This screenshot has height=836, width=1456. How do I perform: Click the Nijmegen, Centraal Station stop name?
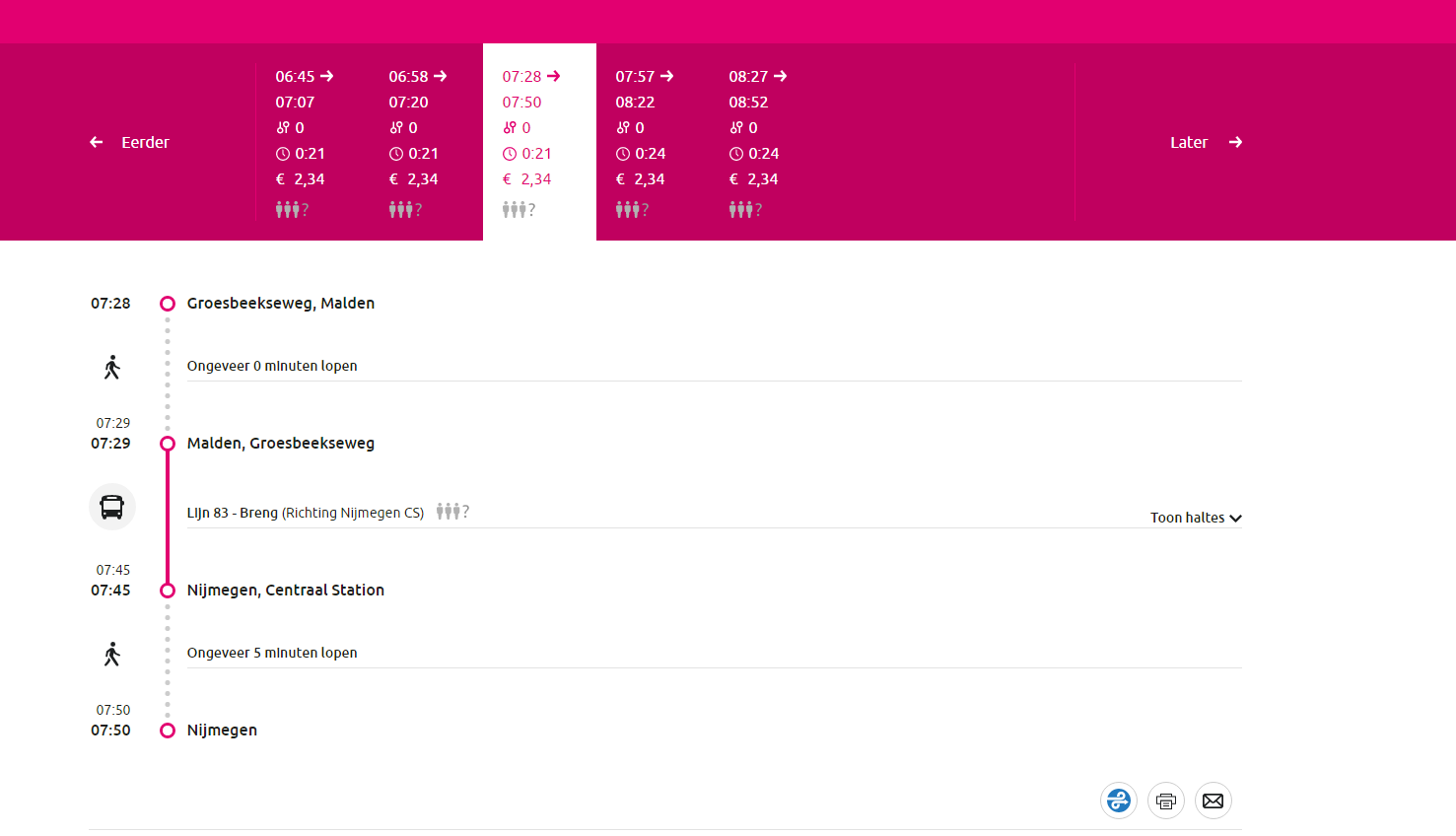click(286, 591)
